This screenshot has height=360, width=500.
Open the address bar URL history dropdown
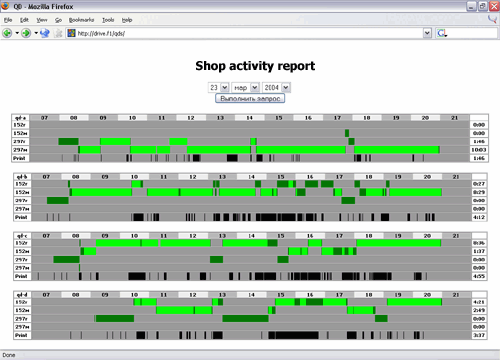pyautogui.click(x=427, y=33)
